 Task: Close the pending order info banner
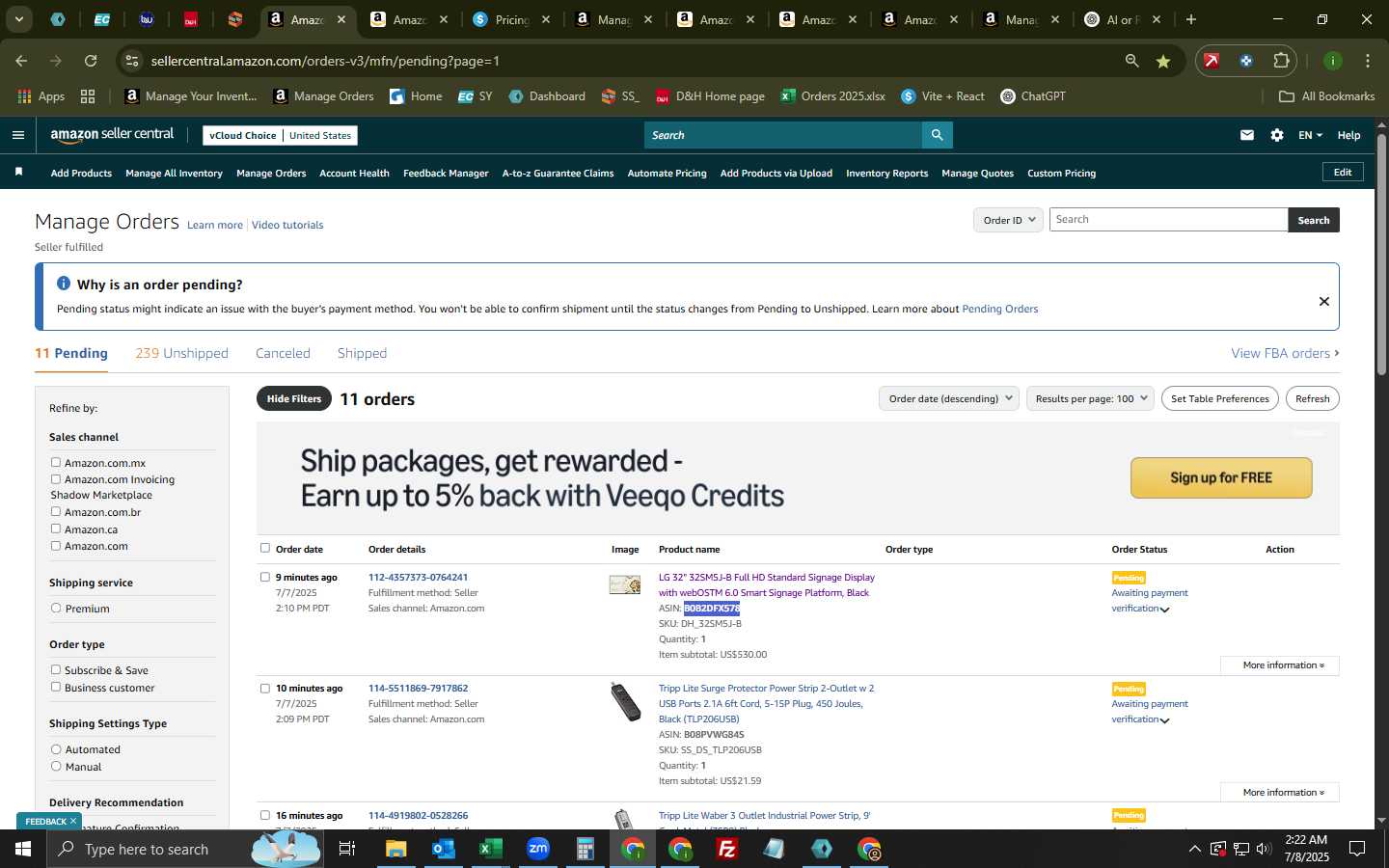pyautogui.click(x=1324, y=301)
